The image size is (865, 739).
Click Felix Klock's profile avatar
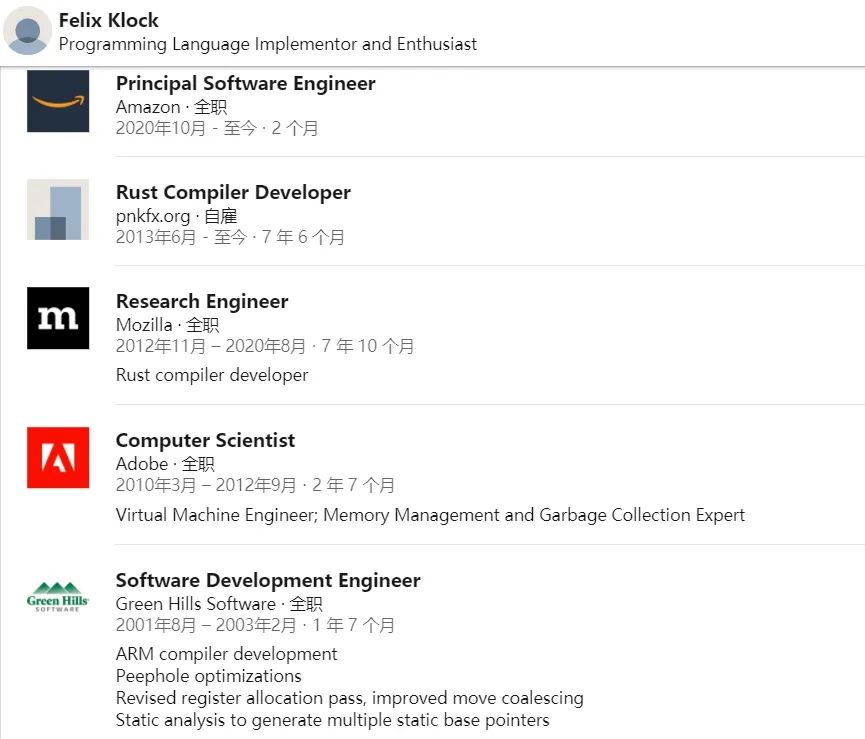pos(28,31)
